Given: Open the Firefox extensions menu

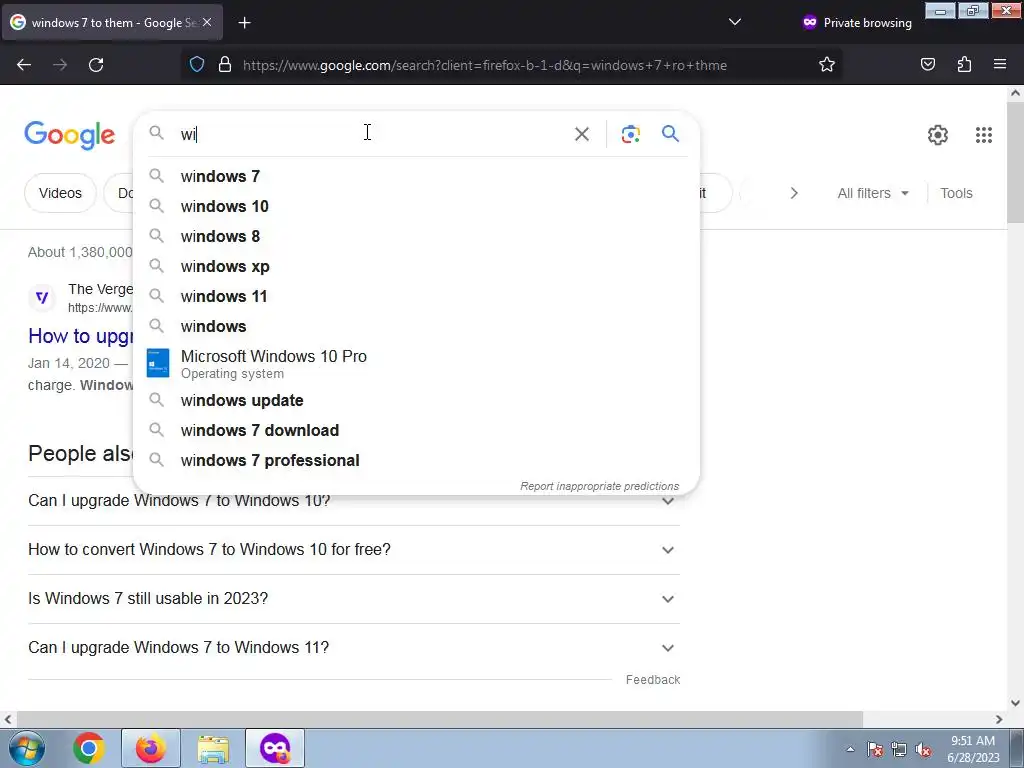Looking at the screenshot, I should [x=964, y=65].
